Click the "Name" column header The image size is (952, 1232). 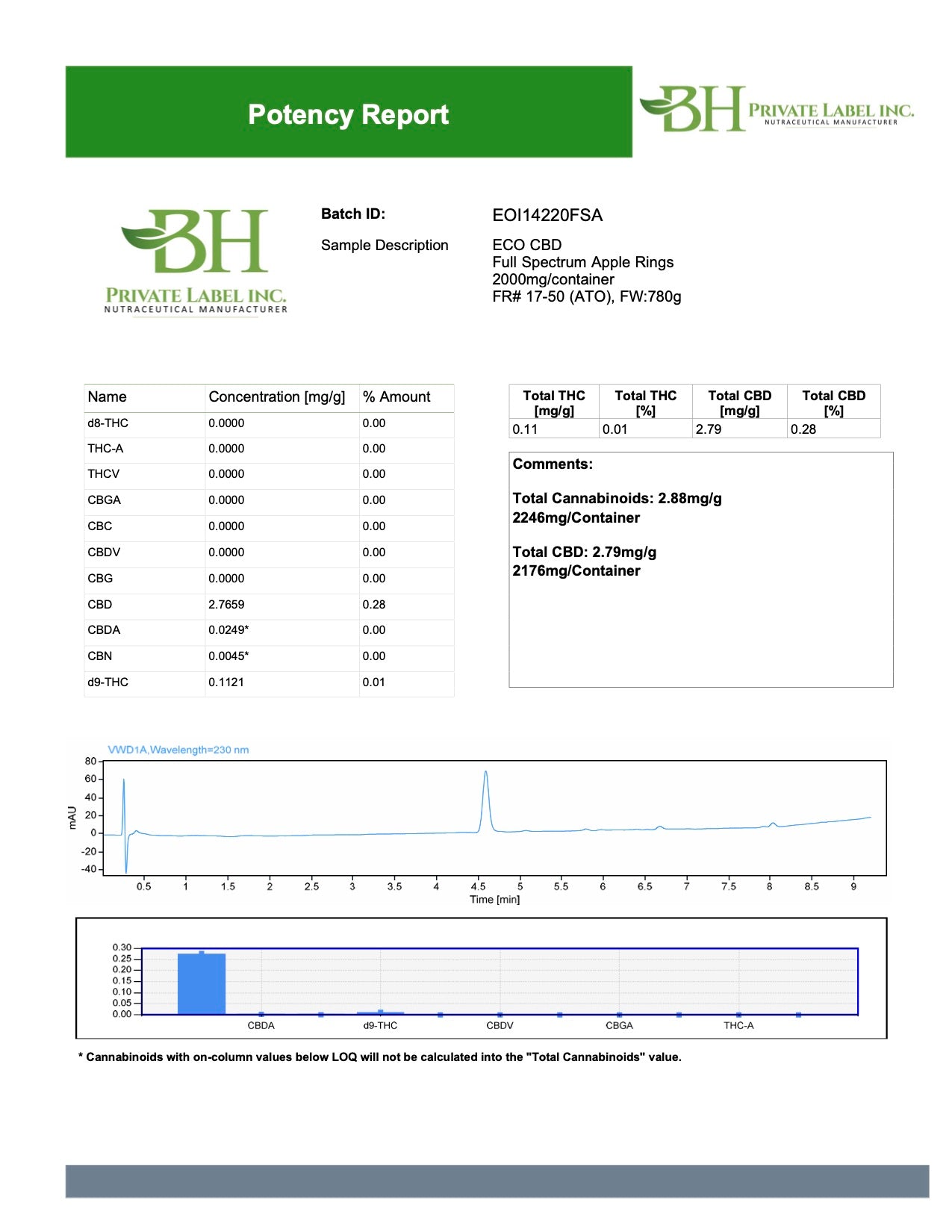tap(107, 396)
